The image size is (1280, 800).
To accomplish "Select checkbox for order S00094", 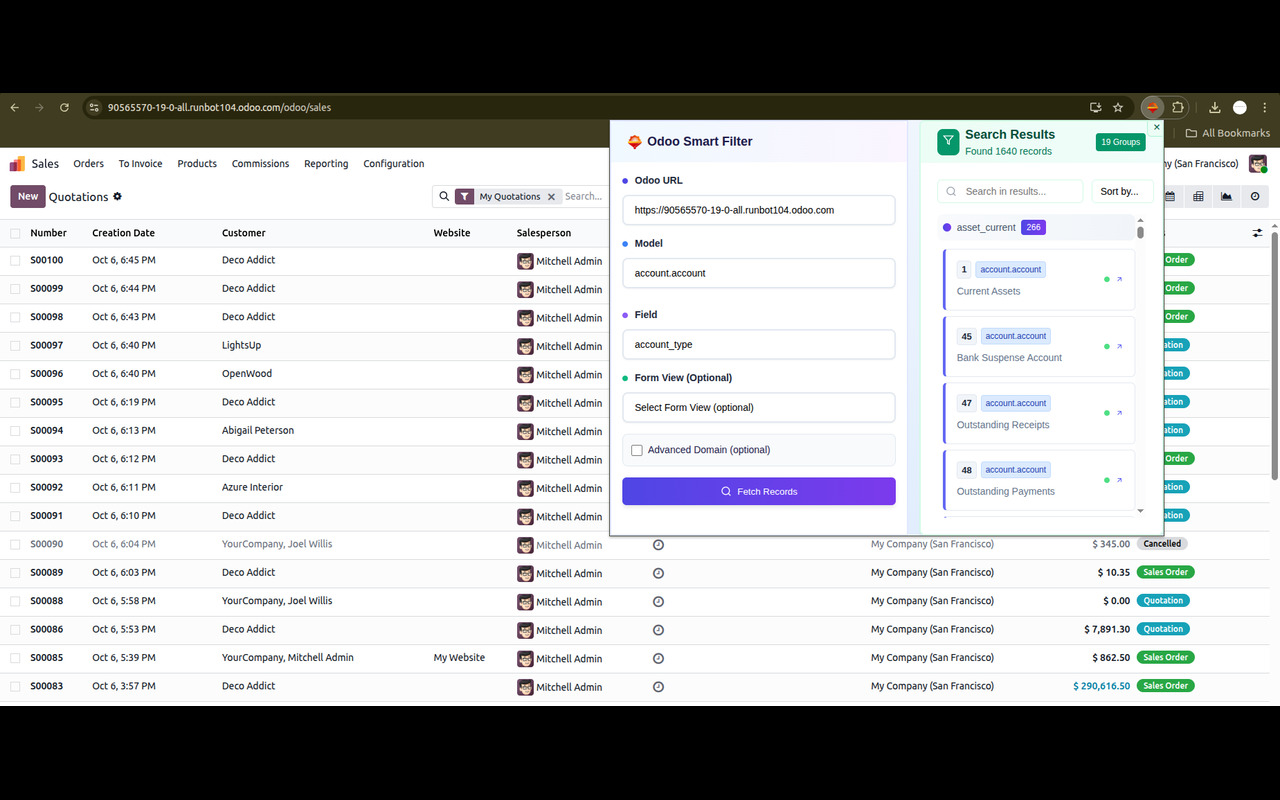I will pos(15,430).
